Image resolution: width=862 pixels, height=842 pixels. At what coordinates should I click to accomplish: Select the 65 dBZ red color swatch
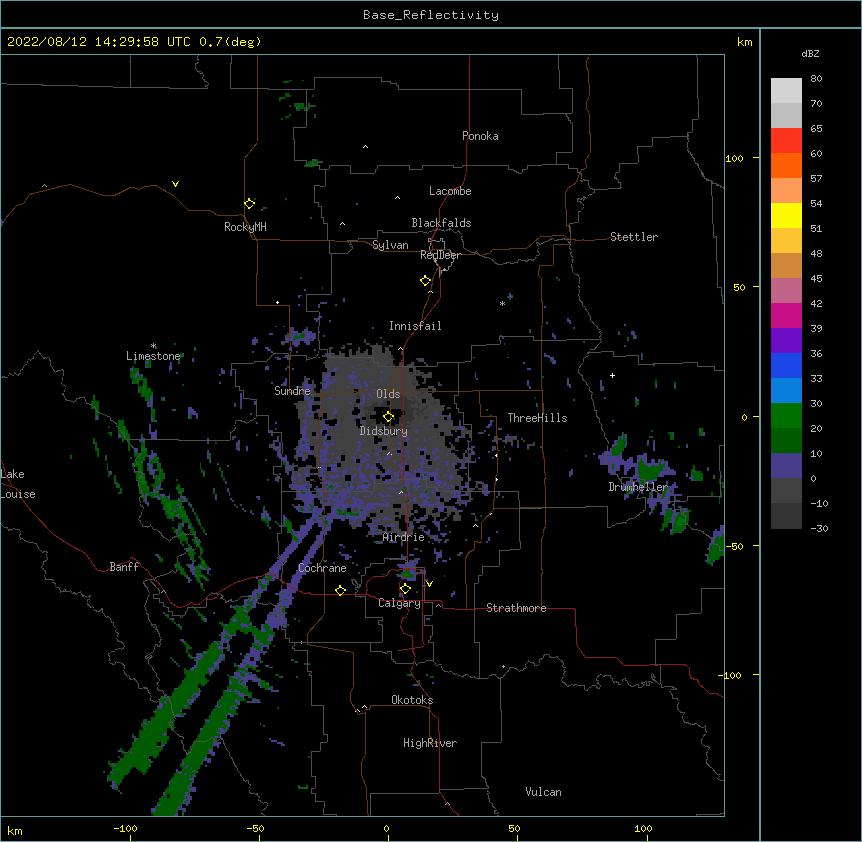click(786, 140)
